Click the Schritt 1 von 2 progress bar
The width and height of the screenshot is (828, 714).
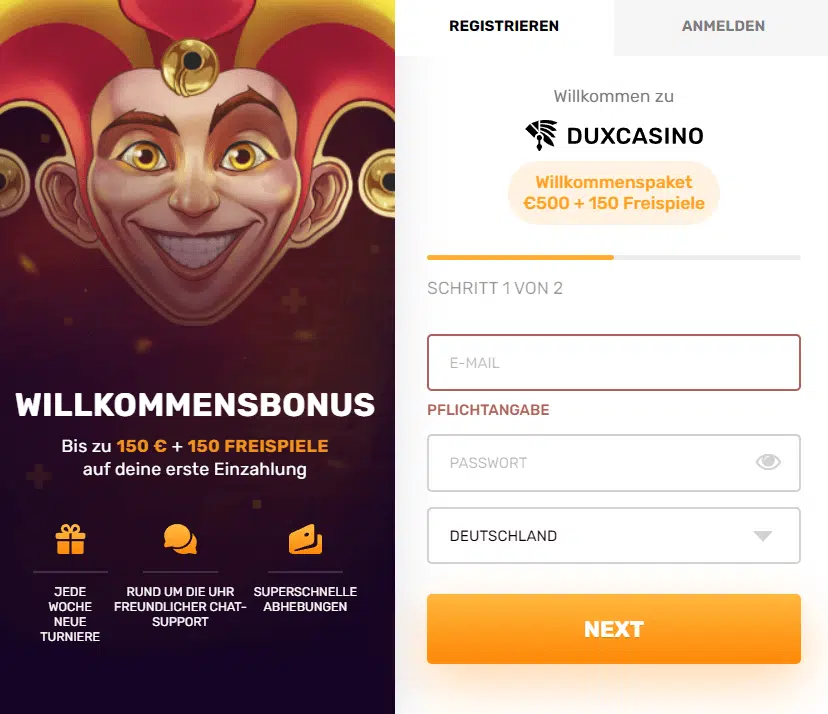point(613,257)
